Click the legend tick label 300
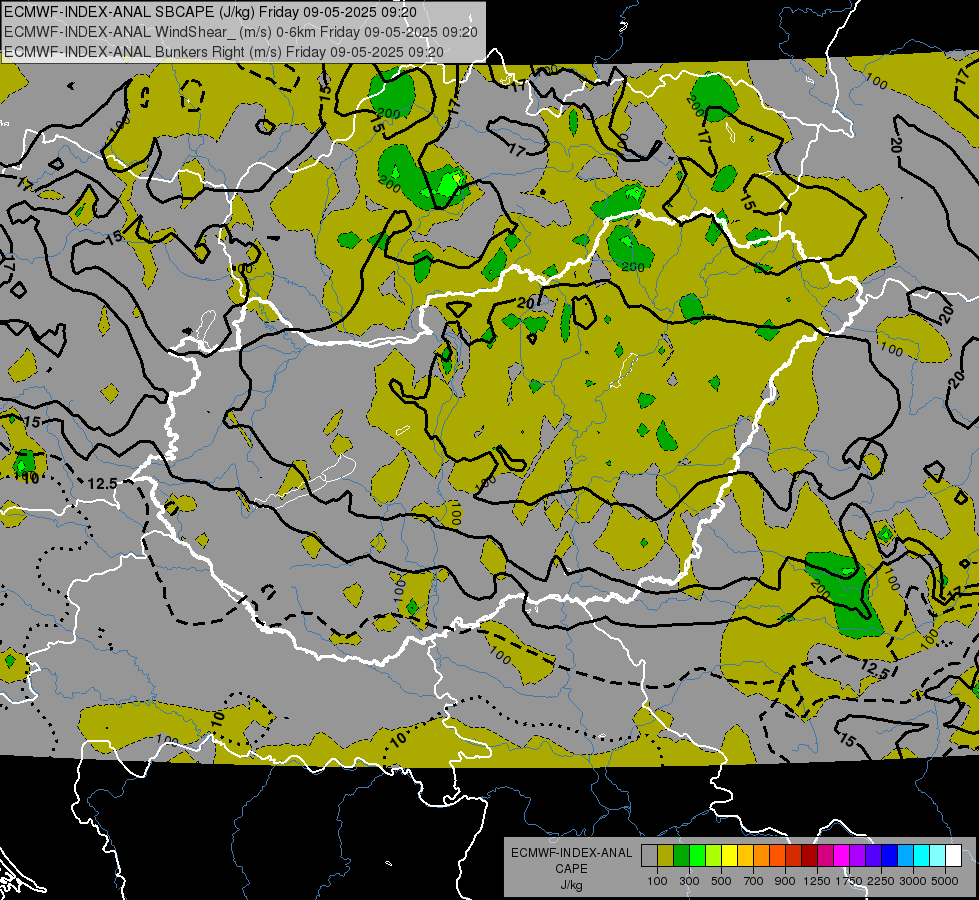The image size is (979, 900). [689, 881]
